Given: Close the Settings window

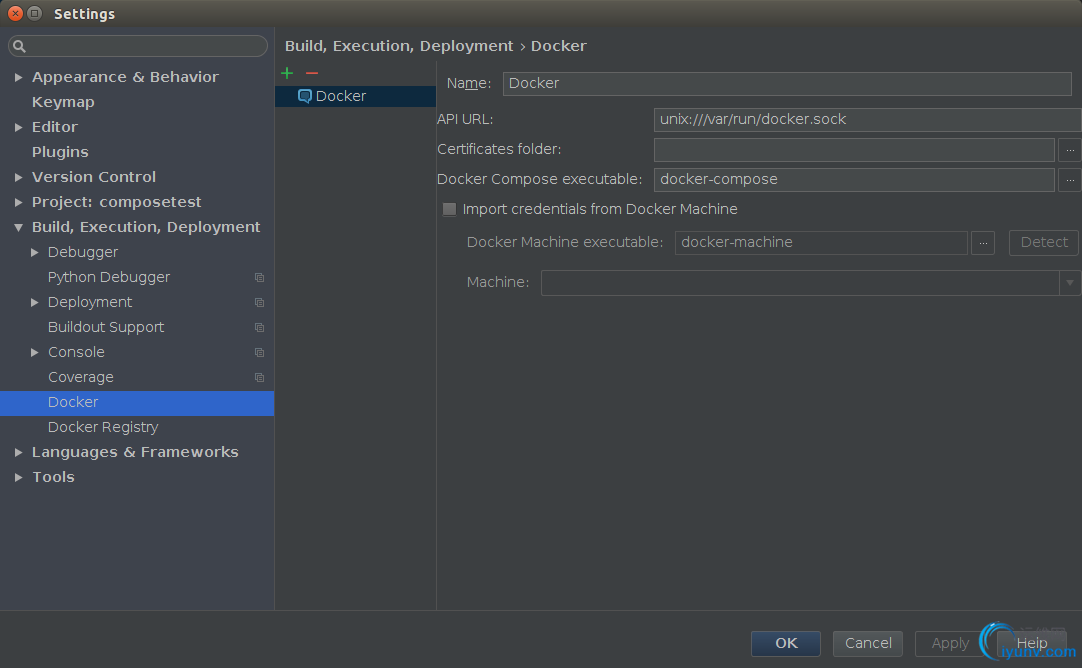Looking at the screenshot, I should click(15, 13).
